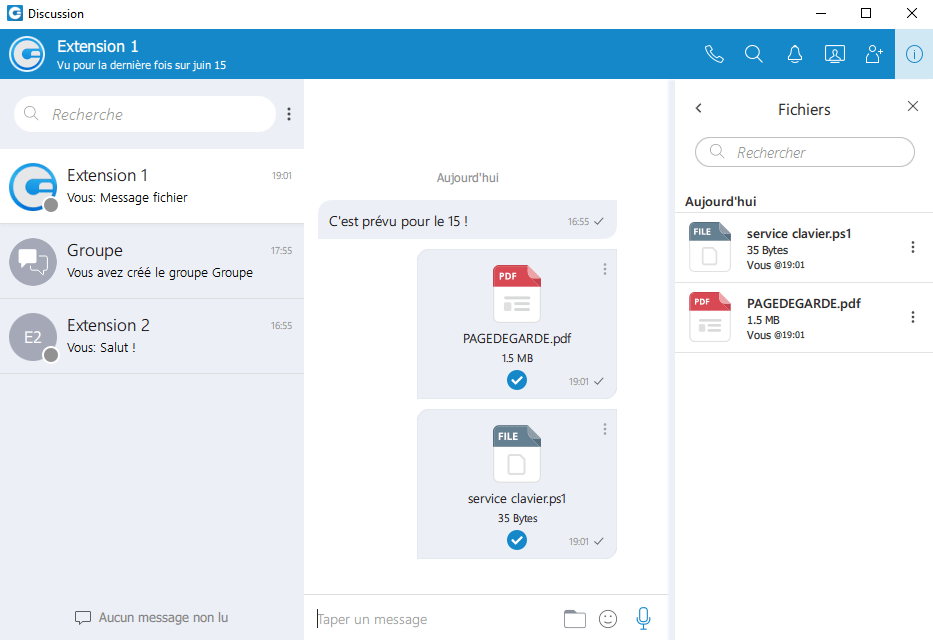Click the unread message bubble icon at bottom
The image size is (933, 640).
(x=83, y=618)
